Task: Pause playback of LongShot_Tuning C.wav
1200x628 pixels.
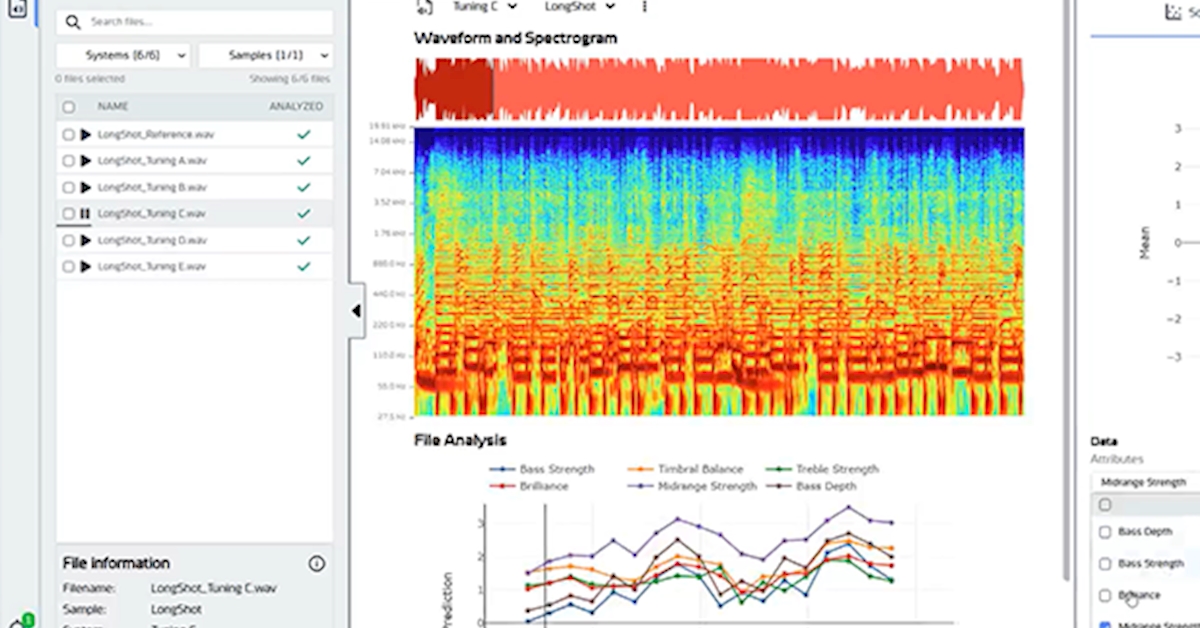Action: [85, 213]
